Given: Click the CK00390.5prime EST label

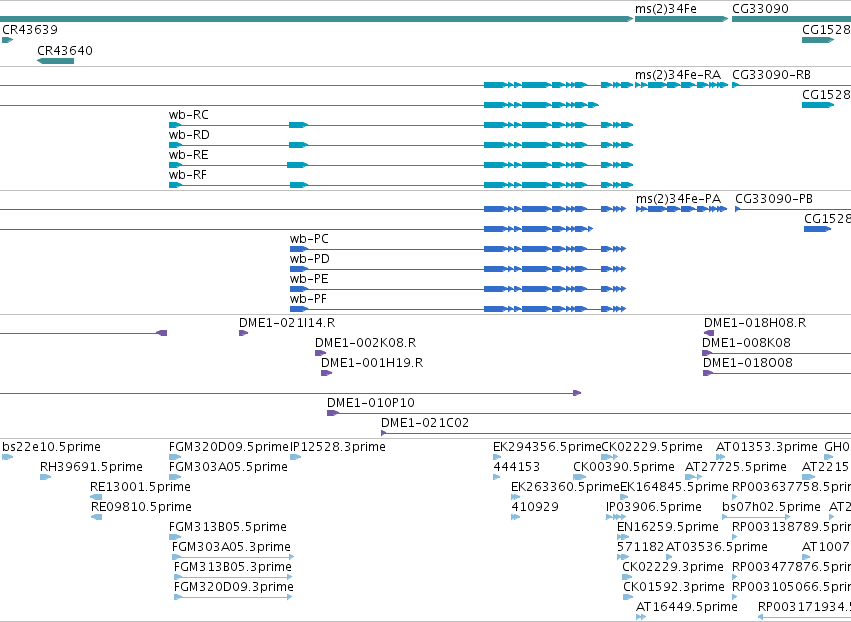Looking at the screenshot, I should (624, 467).
